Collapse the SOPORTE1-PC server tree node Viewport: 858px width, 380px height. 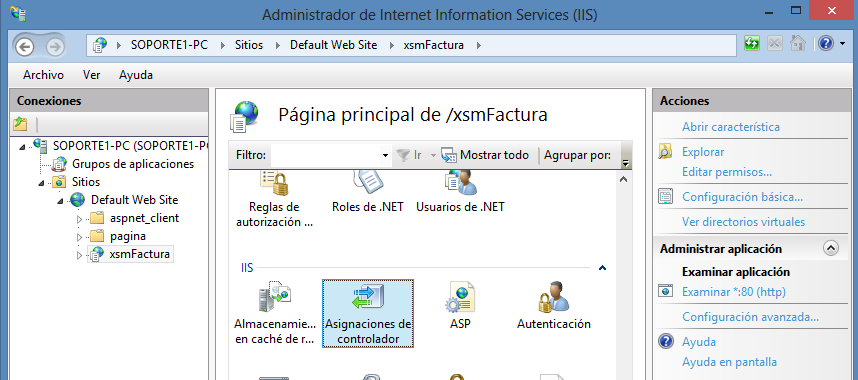22,146
